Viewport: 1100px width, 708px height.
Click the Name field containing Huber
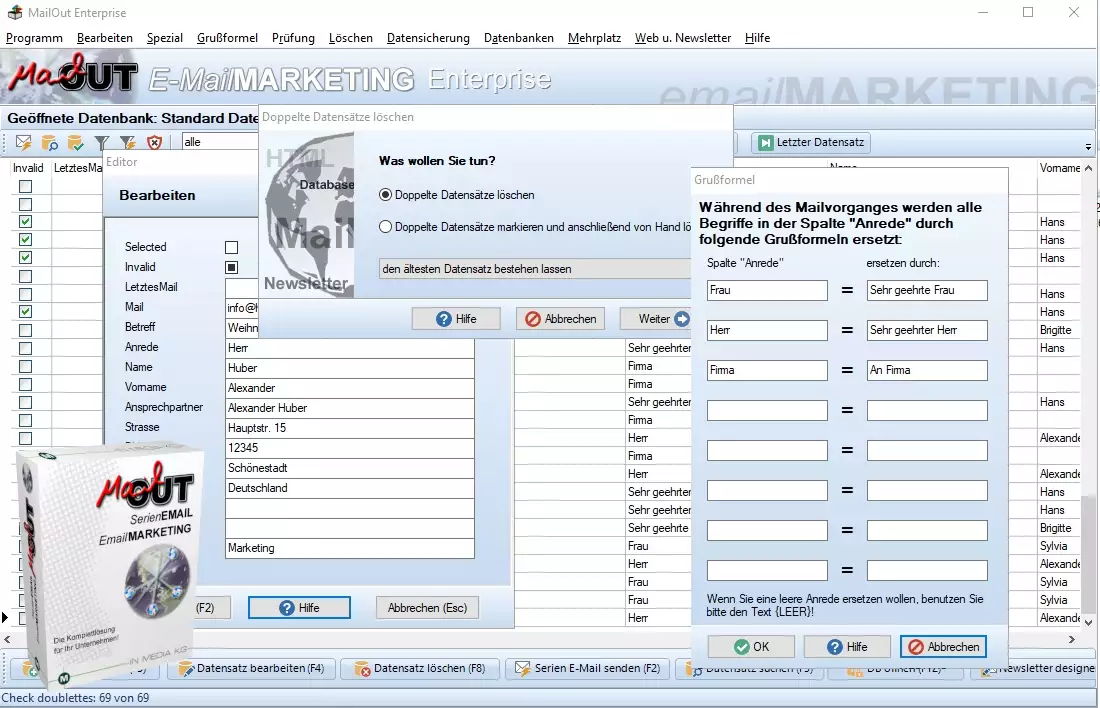click(349, 368)
